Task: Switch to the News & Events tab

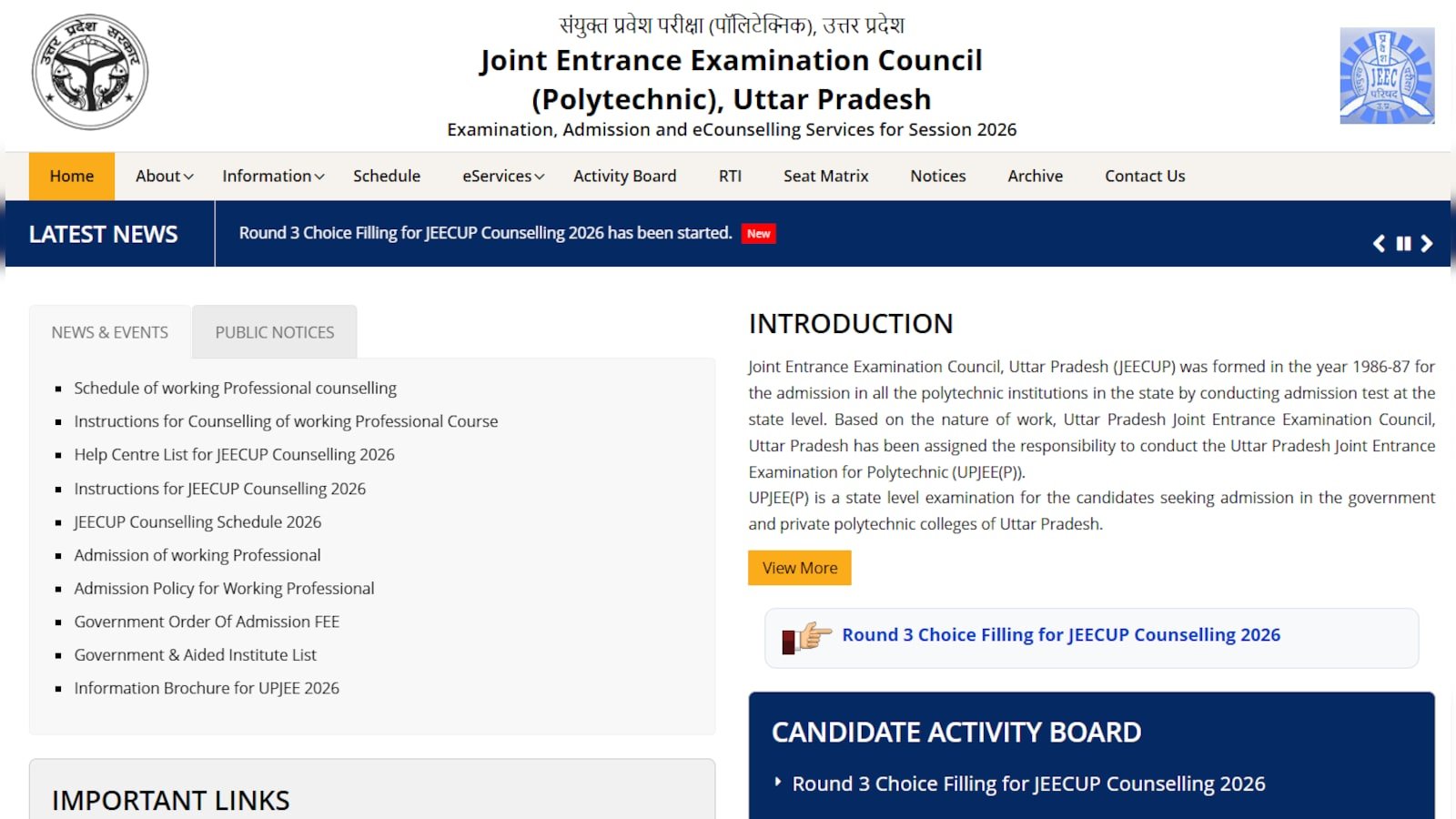Action: point(110,332)
